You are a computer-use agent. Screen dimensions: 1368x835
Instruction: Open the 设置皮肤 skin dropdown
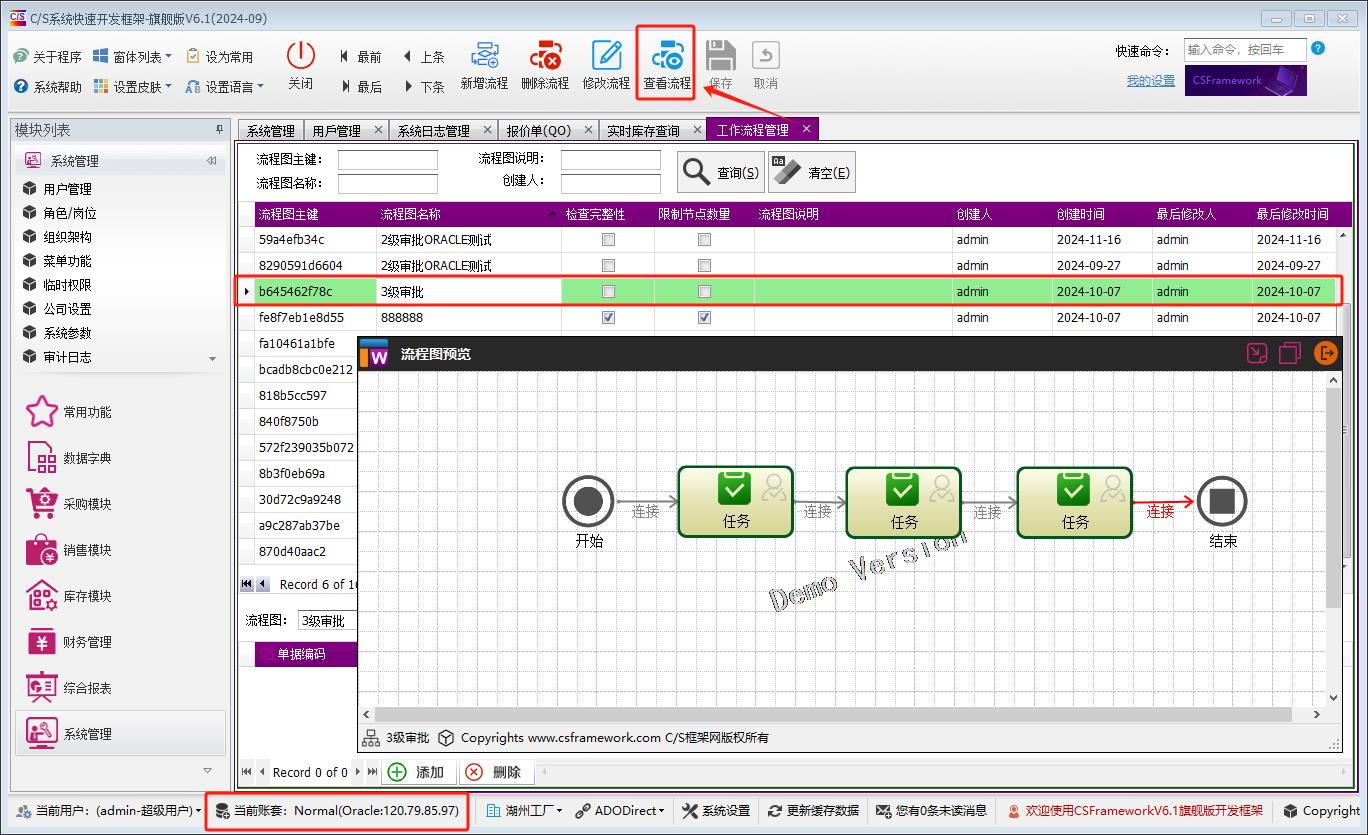pyautogui.click(x=133, y=87)
